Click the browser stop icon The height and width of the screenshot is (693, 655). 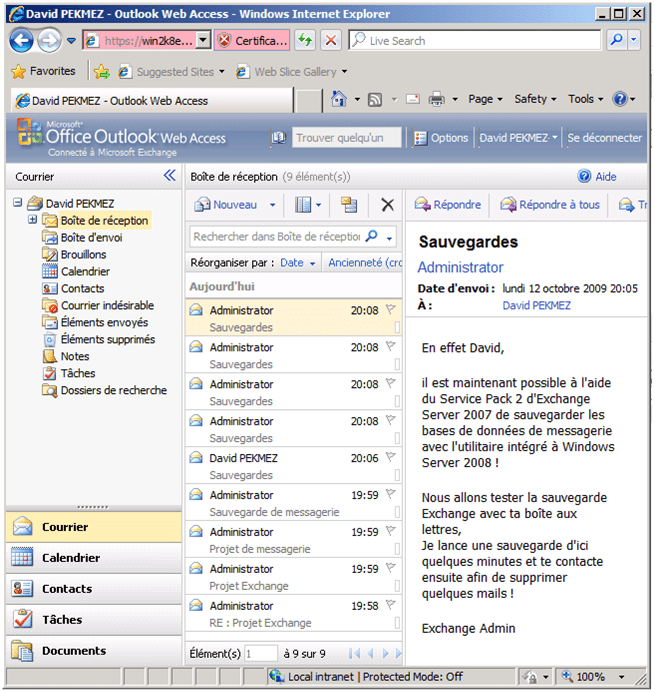pos(331,41)
